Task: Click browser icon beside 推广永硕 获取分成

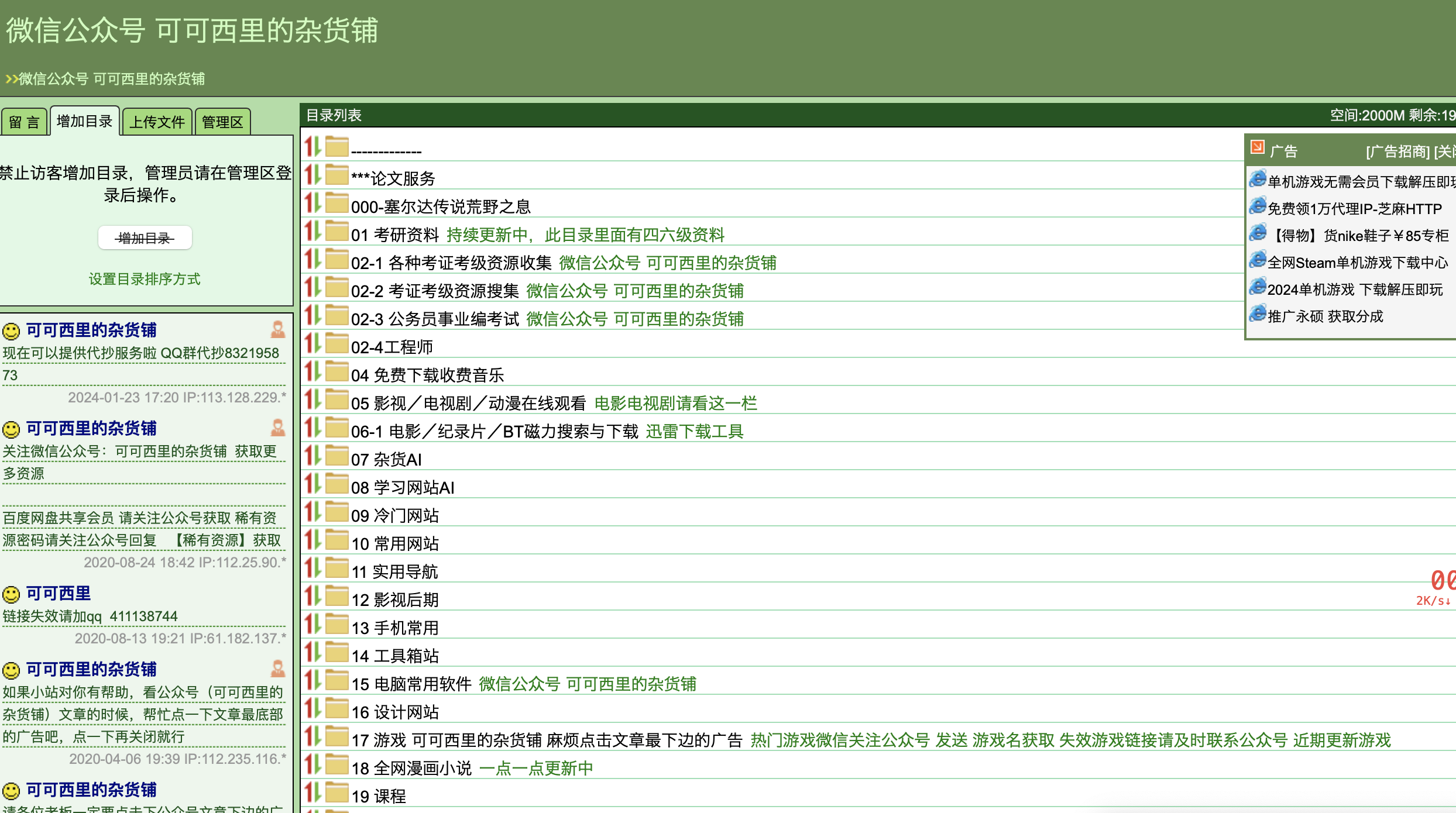Action: (x=1258, y=314)
